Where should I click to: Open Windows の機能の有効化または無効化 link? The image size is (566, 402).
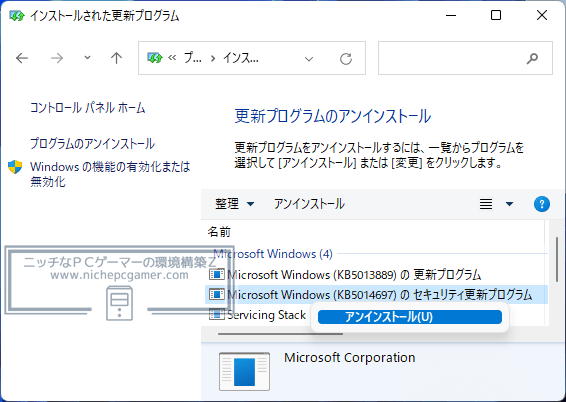[110, 174]
